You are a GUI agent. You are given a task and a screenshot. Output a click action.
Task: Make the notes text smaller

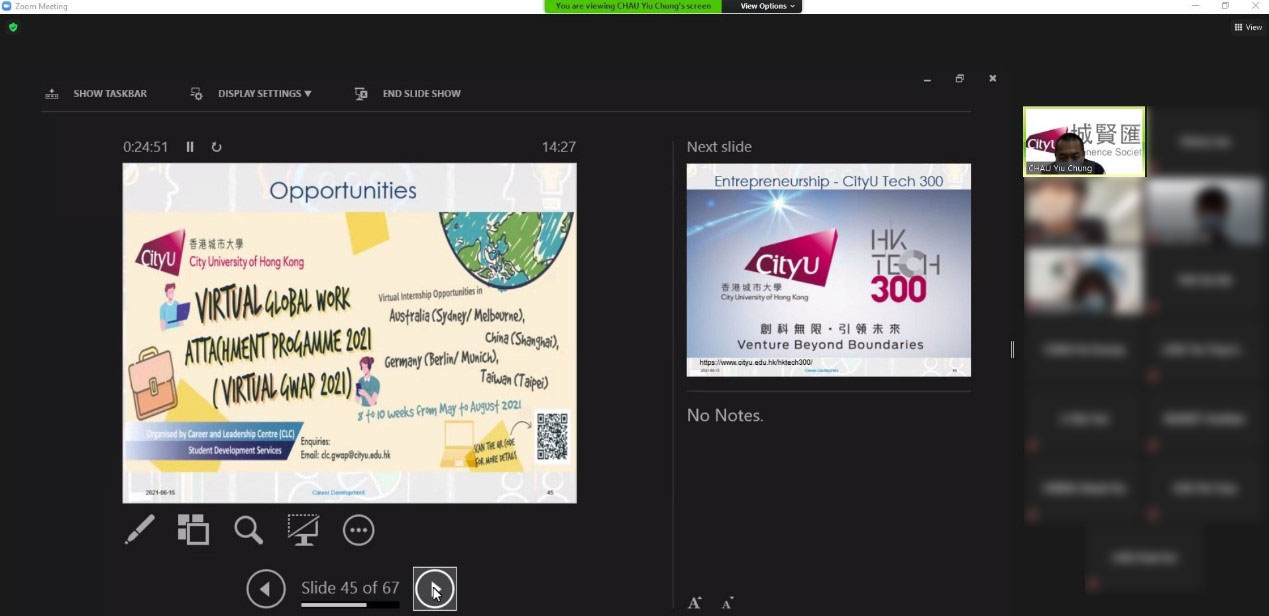pyautogui.click(x=727, y=603)
